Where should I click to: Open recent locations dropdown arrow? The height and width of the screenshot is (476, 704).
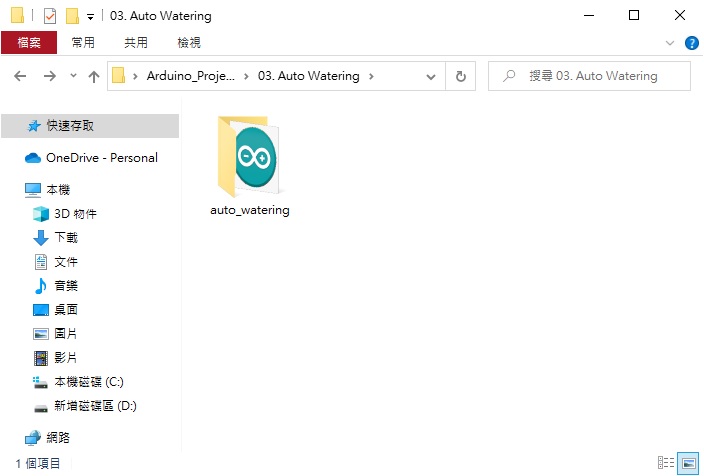(73, 76)
